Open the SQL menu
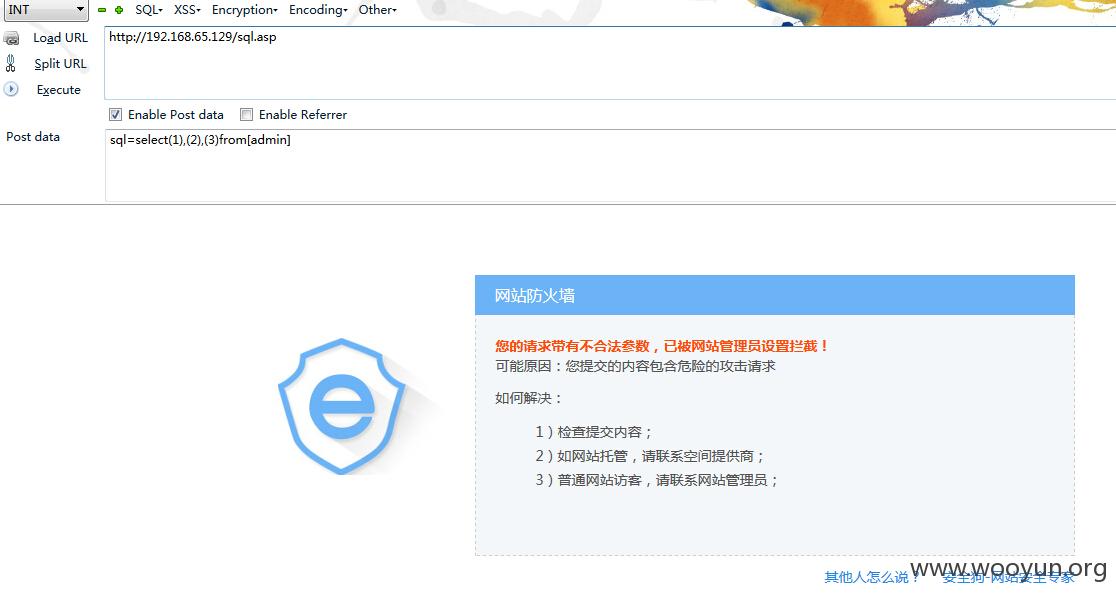The width and height of the screenshot is (1116, 597). click(x=149, y=10)
